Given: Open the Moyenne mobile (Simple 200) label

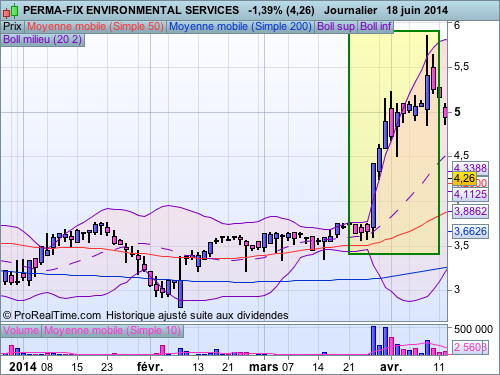Looking at the screenshot, I should point(240,26).
